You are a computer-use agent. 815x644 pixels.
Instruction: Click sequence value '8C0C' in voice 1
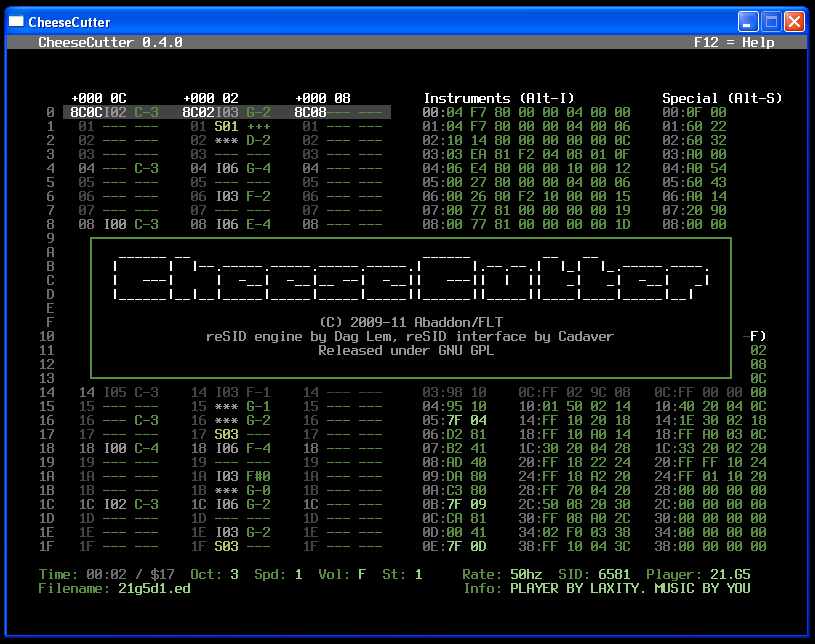pos(86,112)
